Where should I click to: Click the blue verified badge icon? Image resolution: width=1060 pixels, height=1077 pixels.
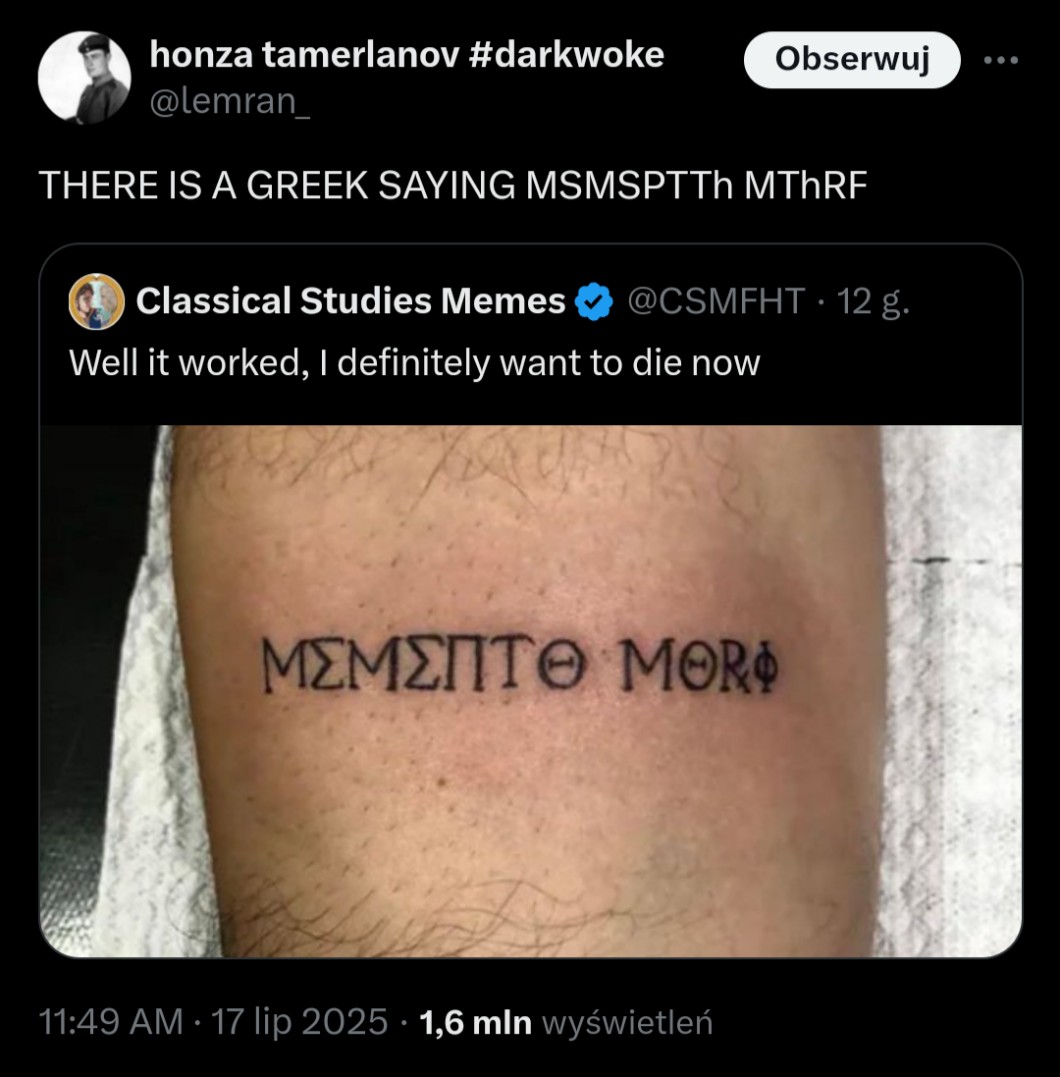594,302
